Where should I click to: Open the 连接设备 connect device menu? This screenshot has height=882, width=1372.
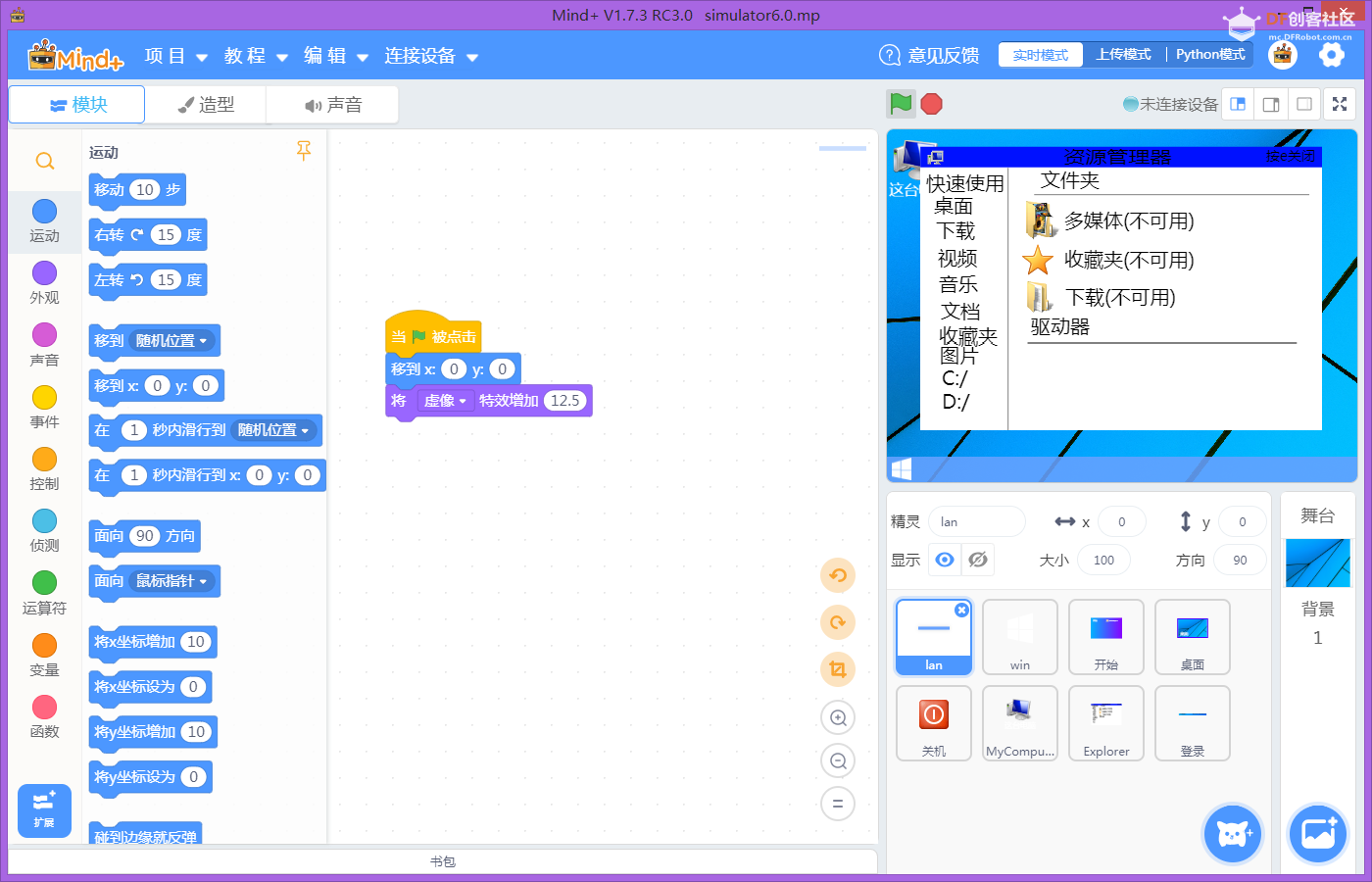click(x=430, y=56)
